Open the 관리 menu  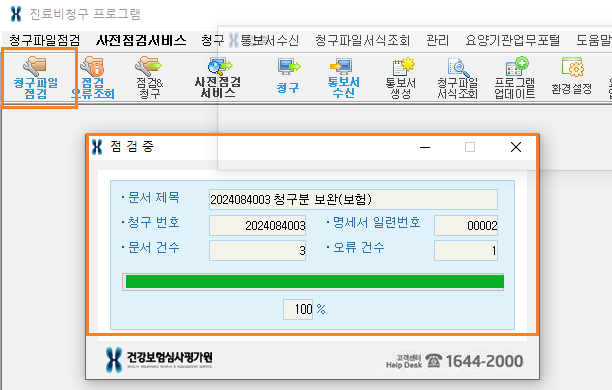[438, 40]
